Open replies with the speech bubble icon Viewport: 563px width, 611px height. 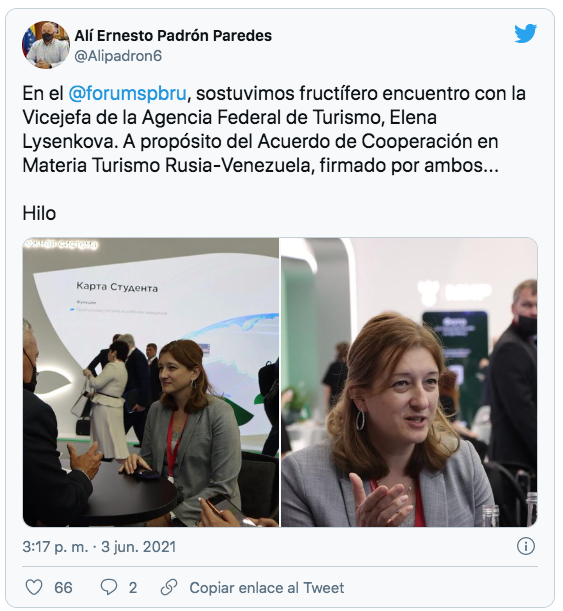[x=109, y=587]
